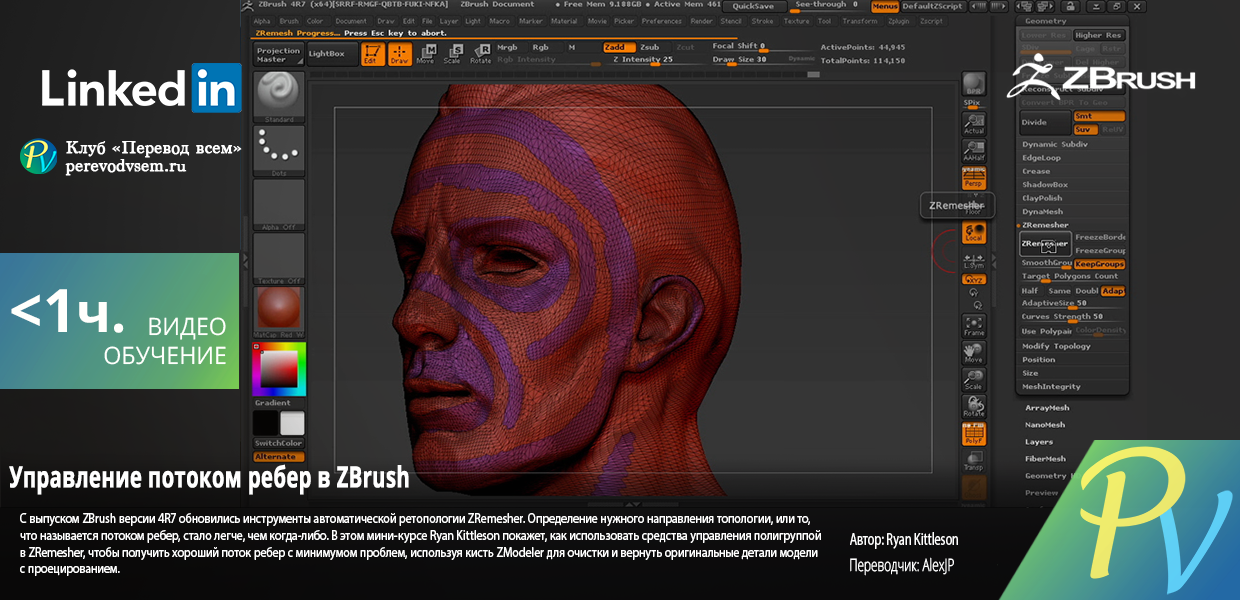
Task: Click the Rotate canvas icon in right shelf
Action: [x=973, y=407]
